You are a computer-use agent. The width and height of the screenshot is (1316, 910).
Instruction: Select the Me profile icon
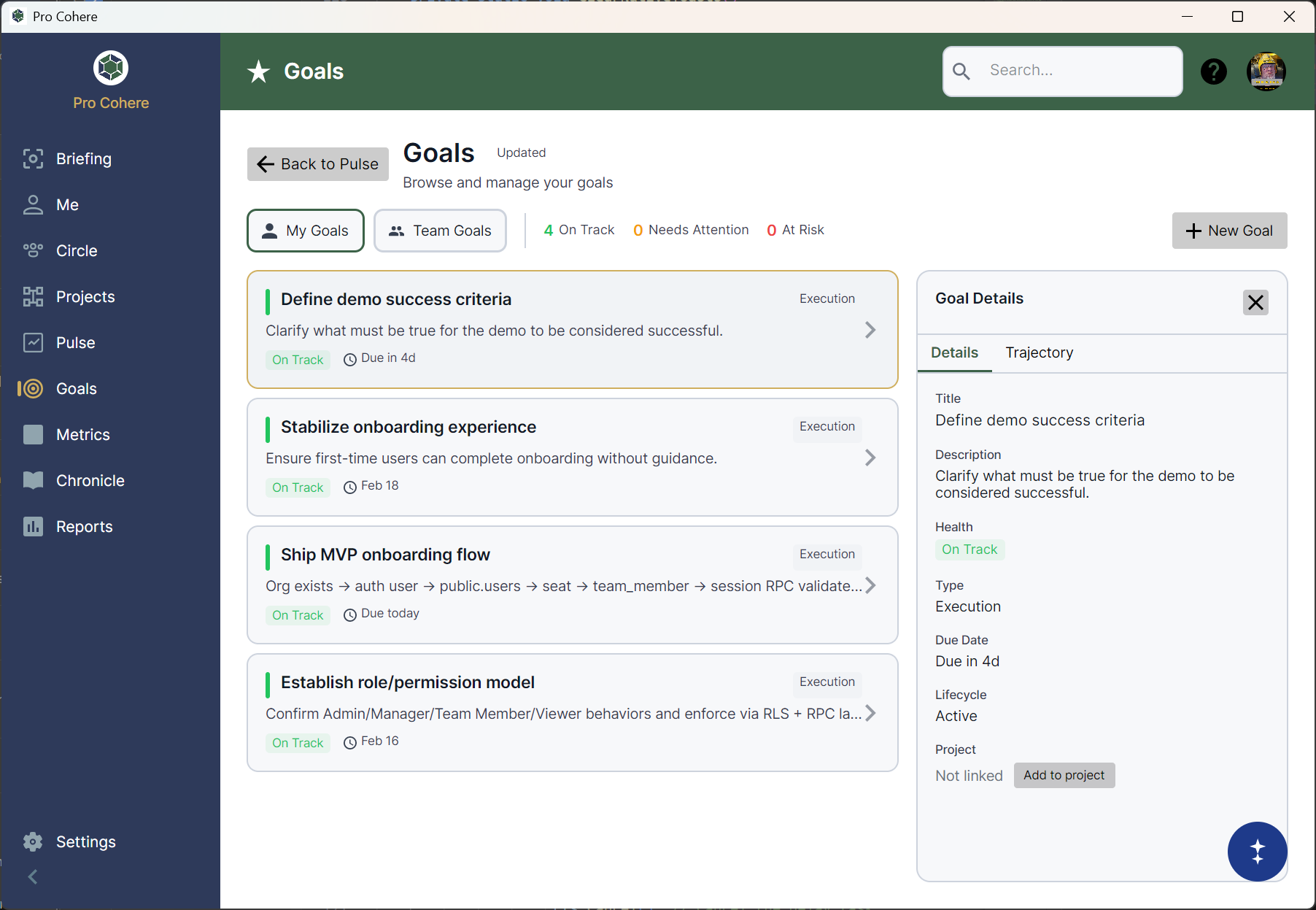click(x=33, y=204)
